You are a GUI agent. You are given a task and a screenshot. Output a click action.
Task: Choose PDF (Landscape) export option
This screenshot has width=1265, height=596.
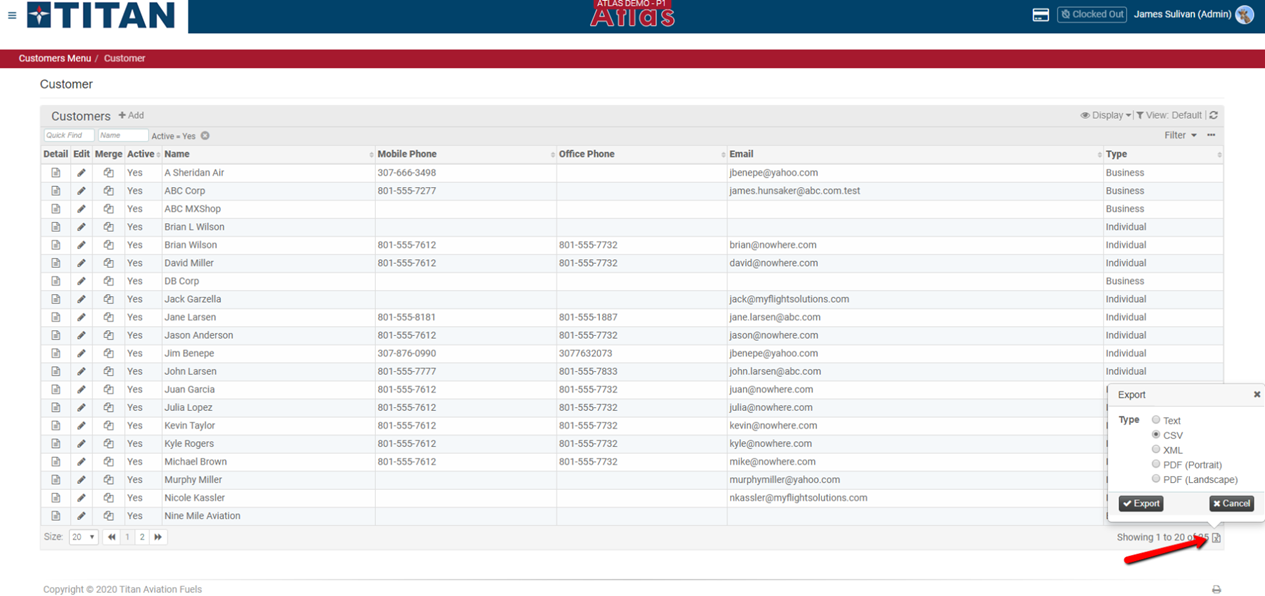pos(1156,479)
